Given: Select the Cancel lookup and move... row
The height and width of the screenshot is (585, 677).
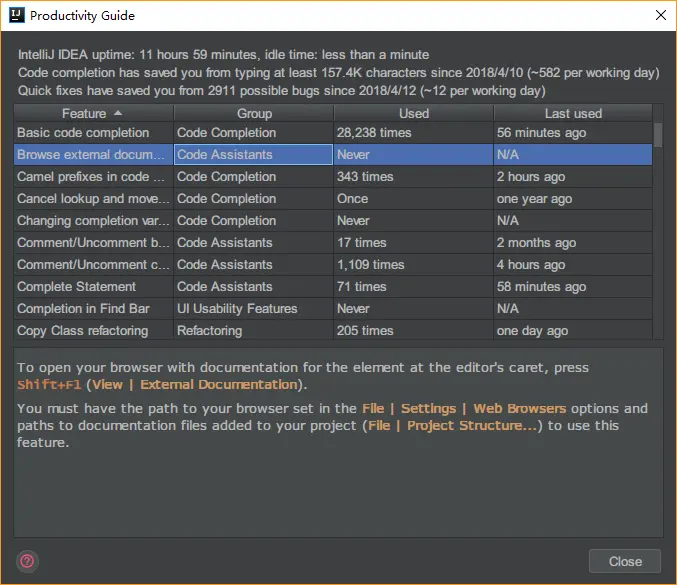Looking at the screenshot, I should click(x=333, y=199).
